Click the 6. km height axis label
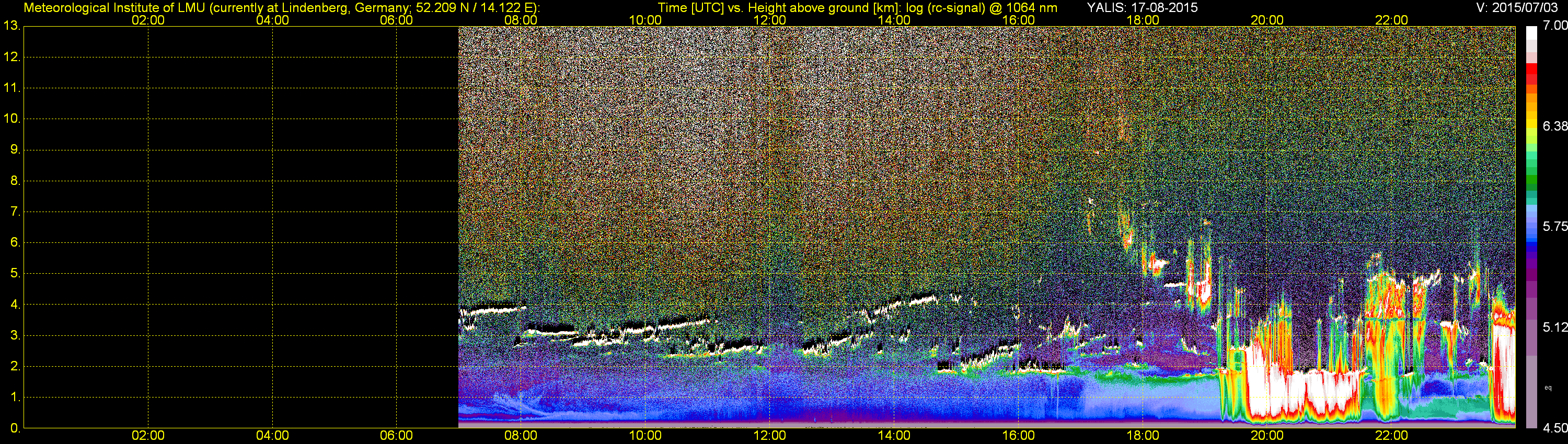The image size is (1568, 444). [x=15, y=242]
